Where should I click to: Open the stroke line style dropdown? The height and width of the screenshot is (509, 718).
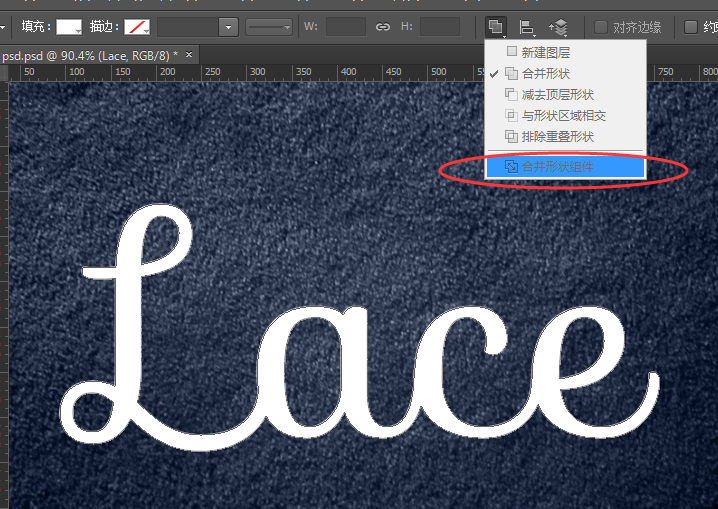coord(269,27)
